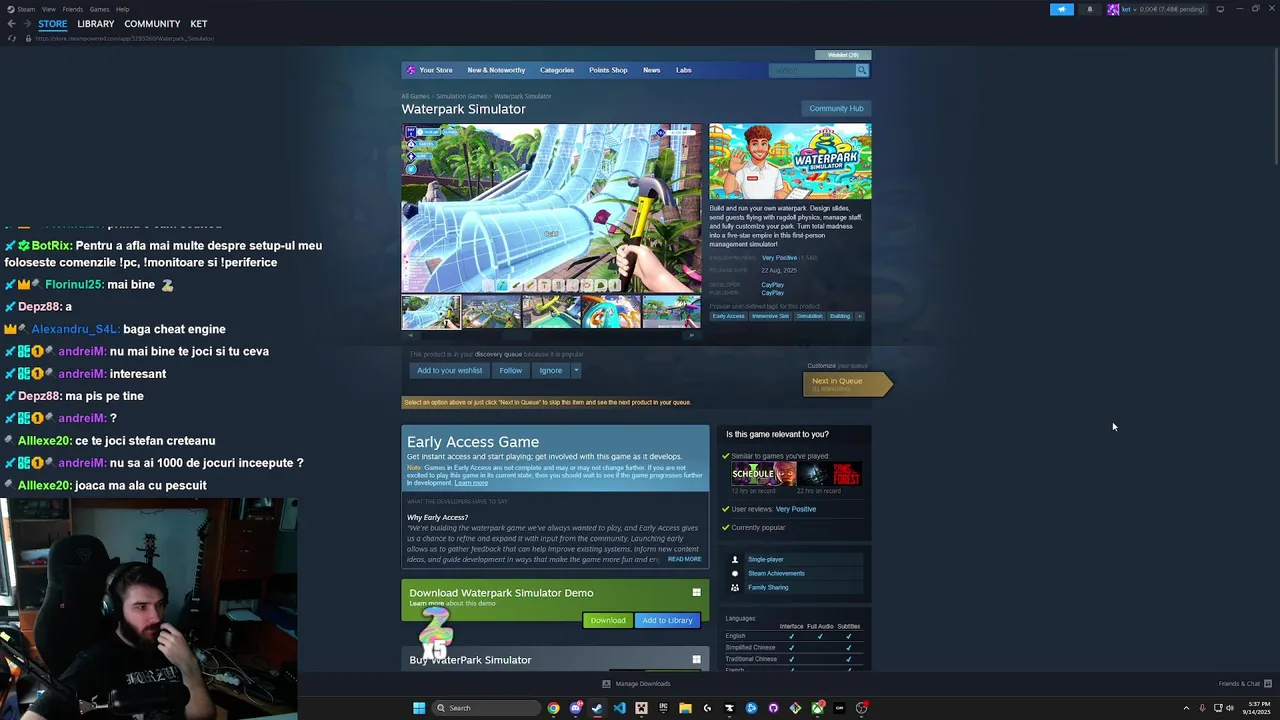Click the Single-player feature icon
This screenshot has width=1280, height=720.
tap(735, 559)
